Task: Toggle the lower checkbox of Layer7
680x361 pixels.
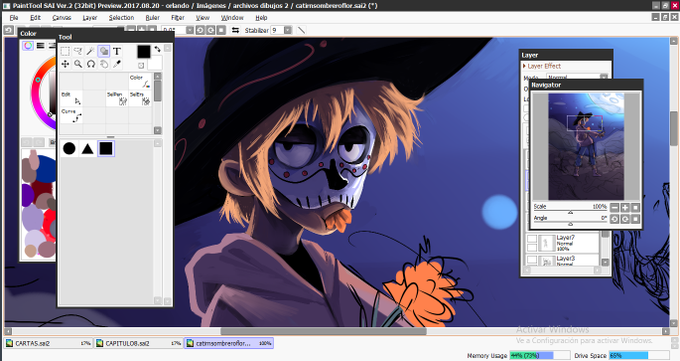Action: click(x=532, y=248)
